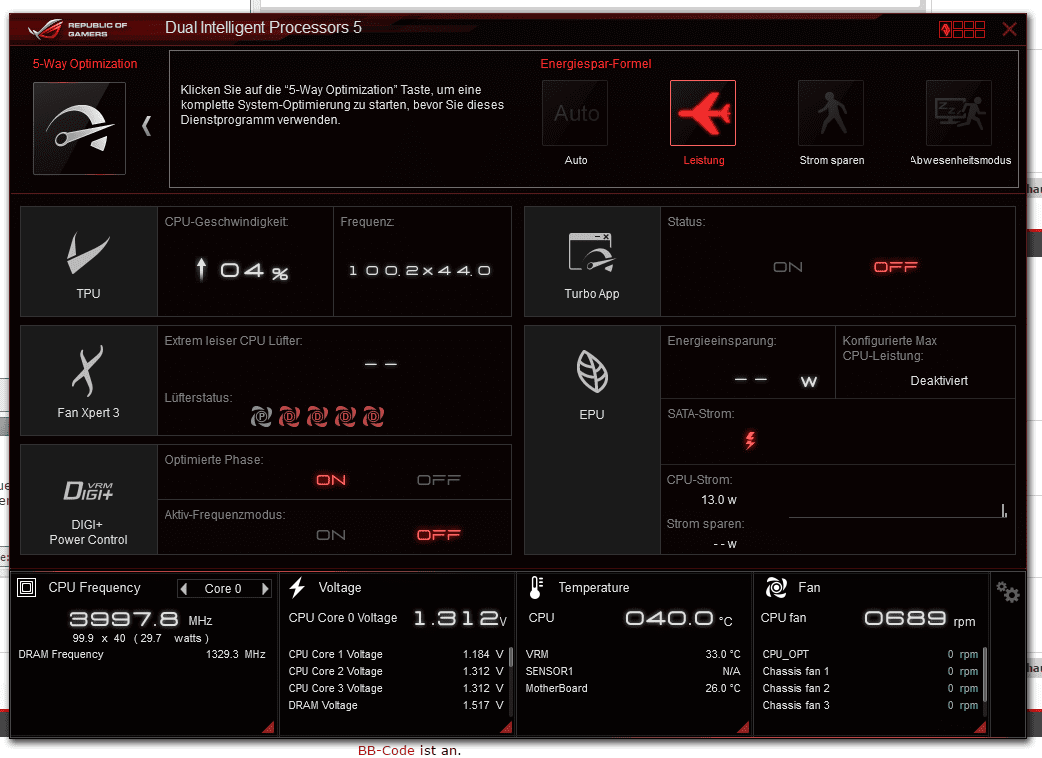The image size is (1042, 758).
Task: Click the 5-Way Optimization heading
Action: coord(85,64)
